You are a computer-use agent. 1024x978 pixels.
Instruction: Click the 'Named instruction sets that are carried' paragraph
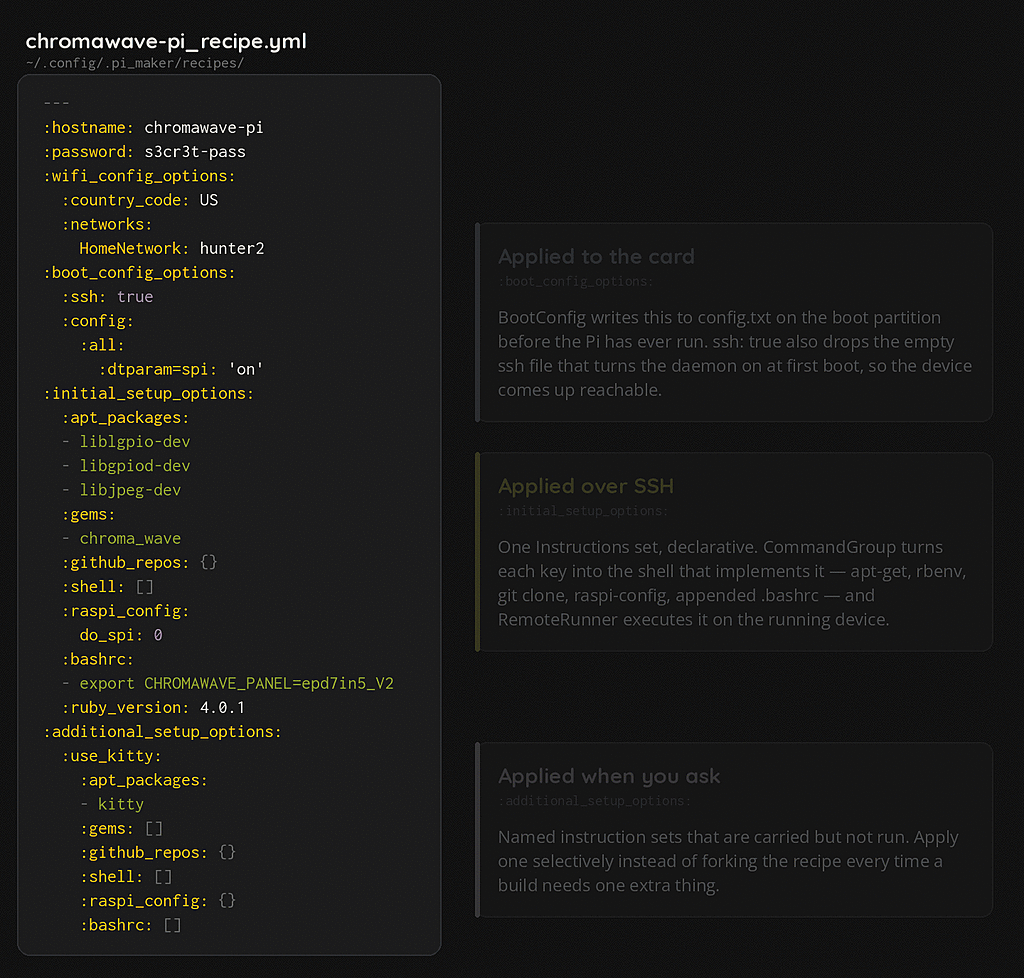tap(728, 860)
